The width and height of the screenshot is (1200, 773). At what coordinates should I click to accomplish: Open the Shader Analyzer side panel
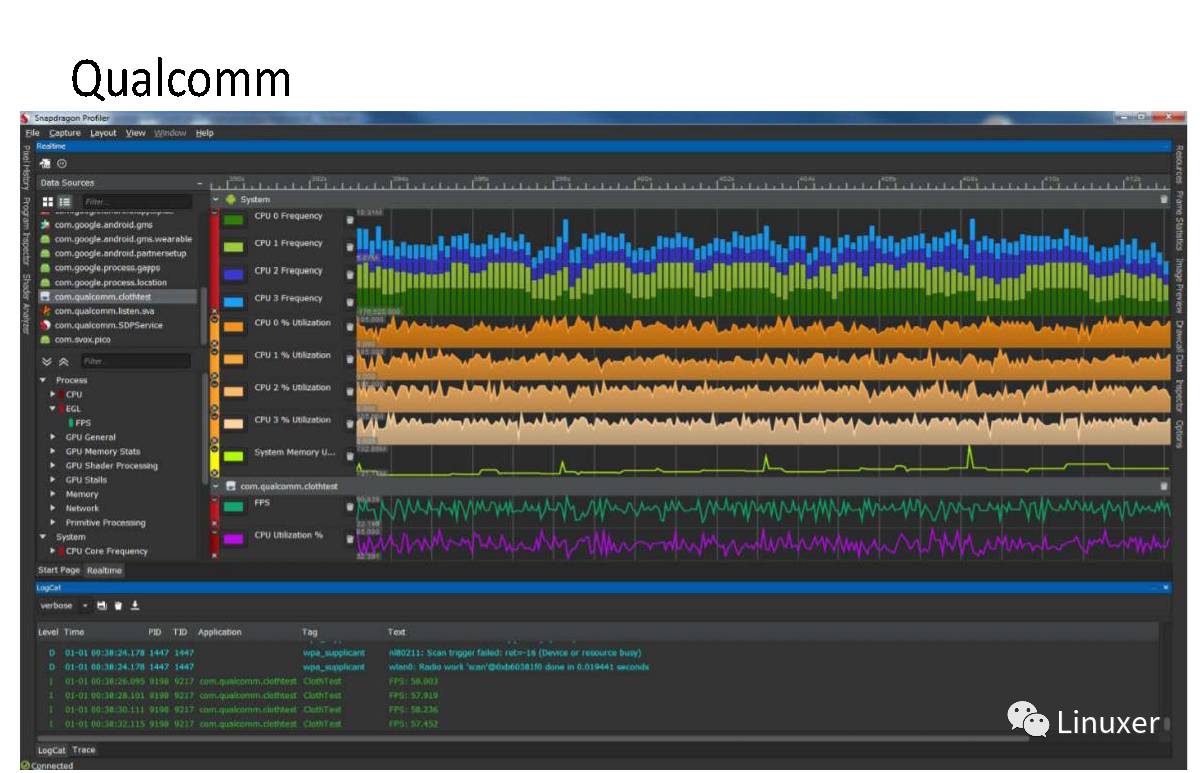coord(27,304)
